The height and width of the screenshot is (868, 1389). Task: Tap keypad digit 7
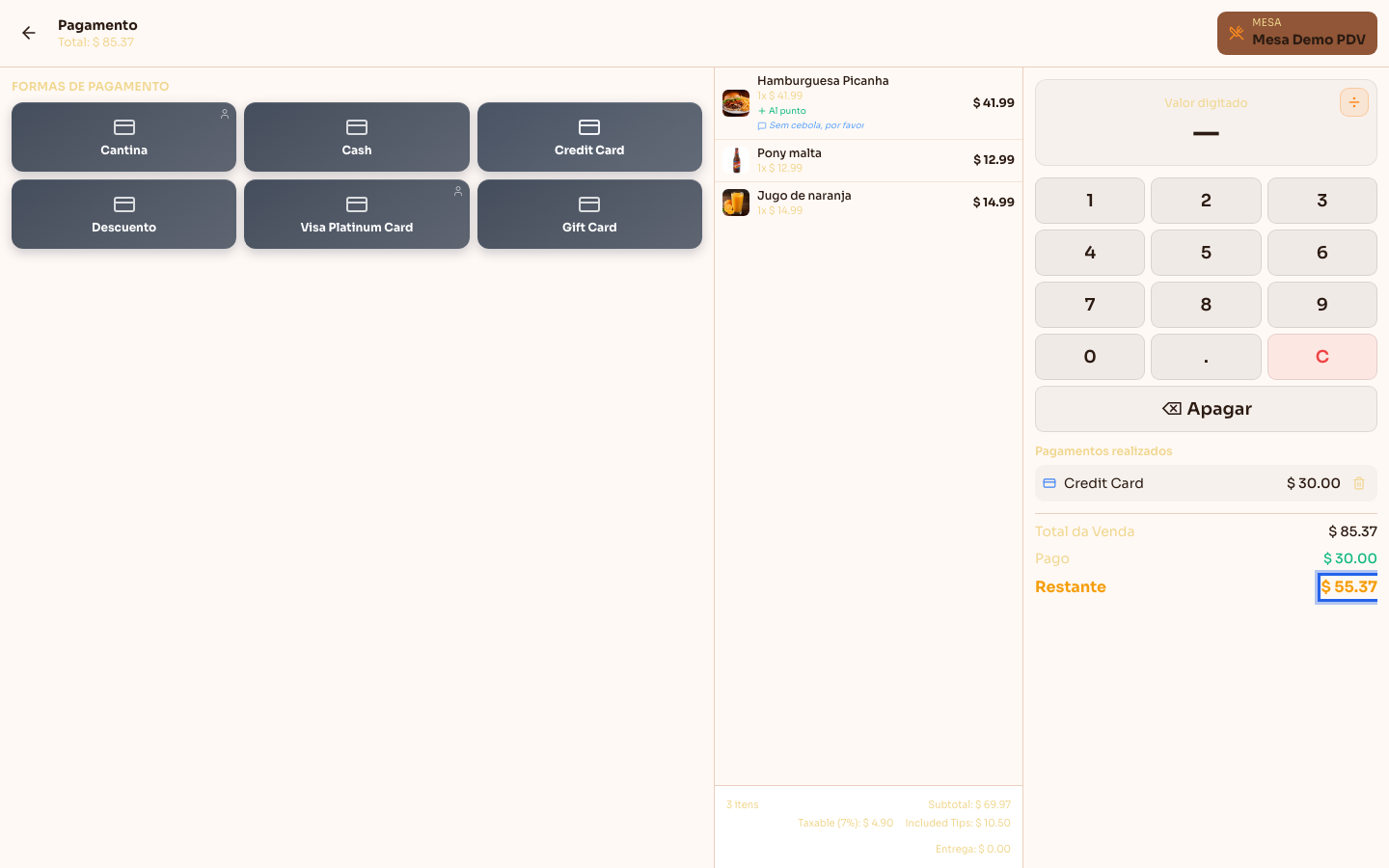click(1090, 305)
